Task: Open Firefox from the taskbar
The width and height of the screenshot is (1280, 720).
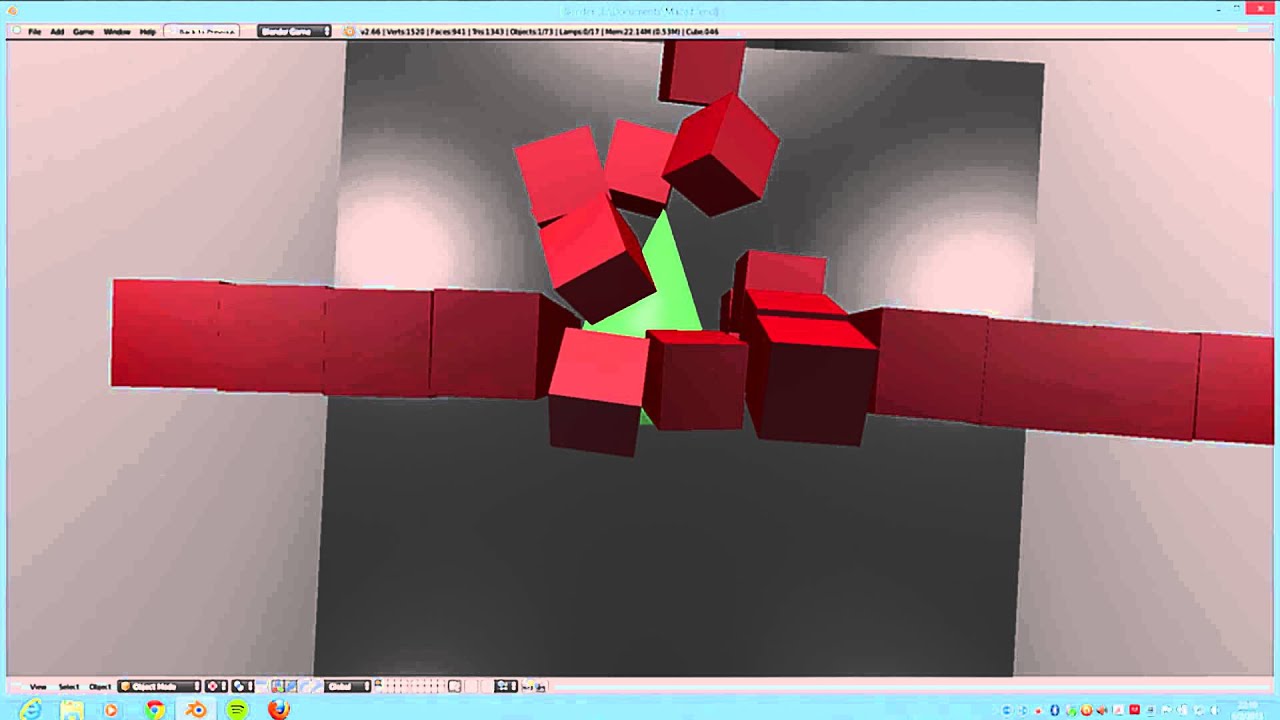Action: click(x=279, y=710)
